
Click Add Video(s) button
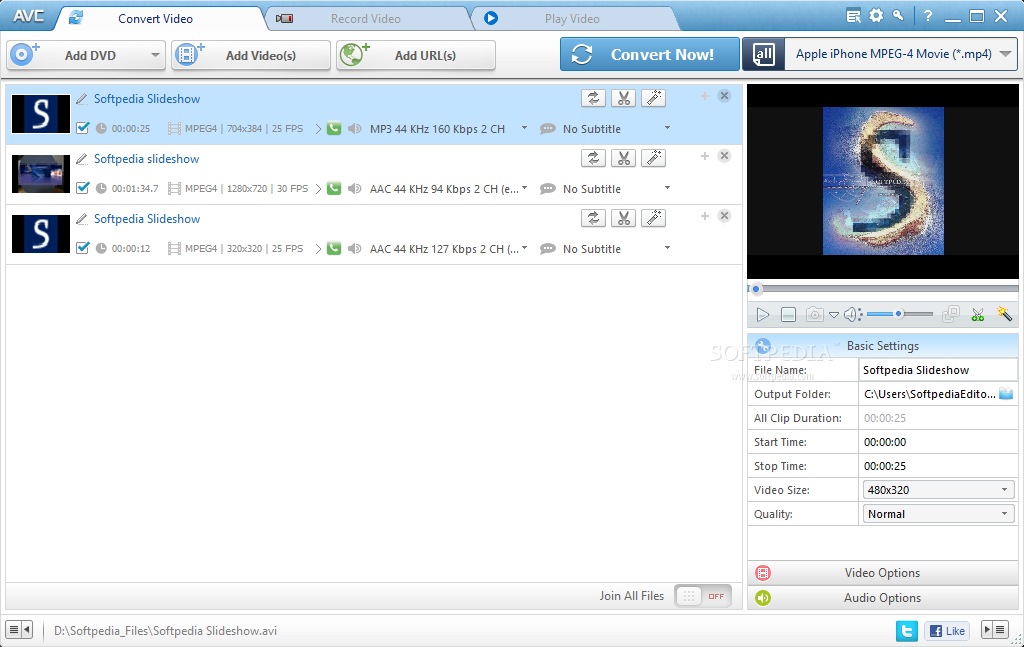point(251,55)
